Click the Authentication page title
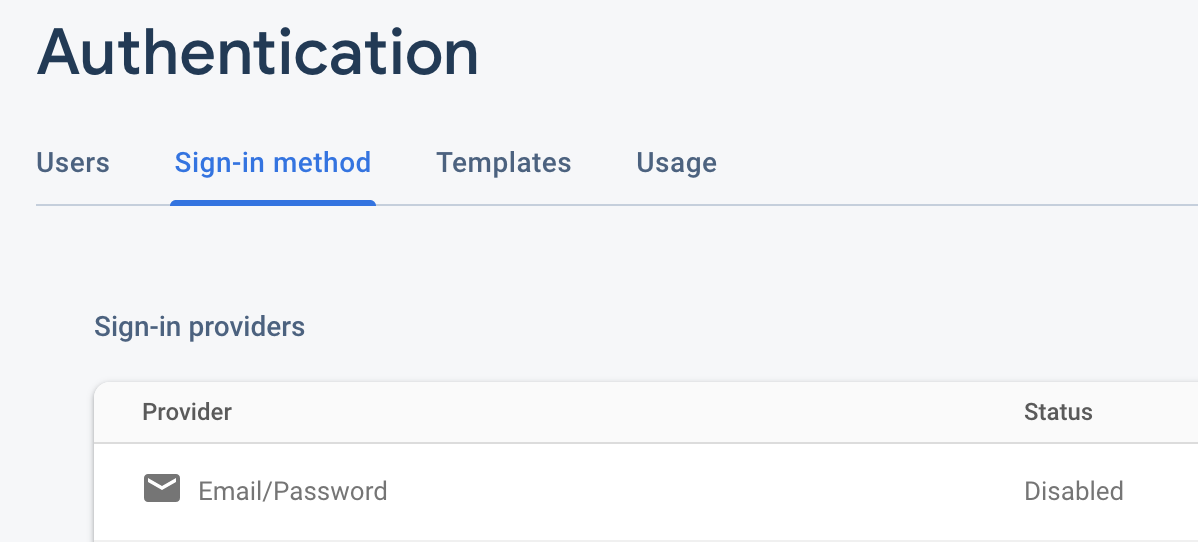 click(257, 52)
